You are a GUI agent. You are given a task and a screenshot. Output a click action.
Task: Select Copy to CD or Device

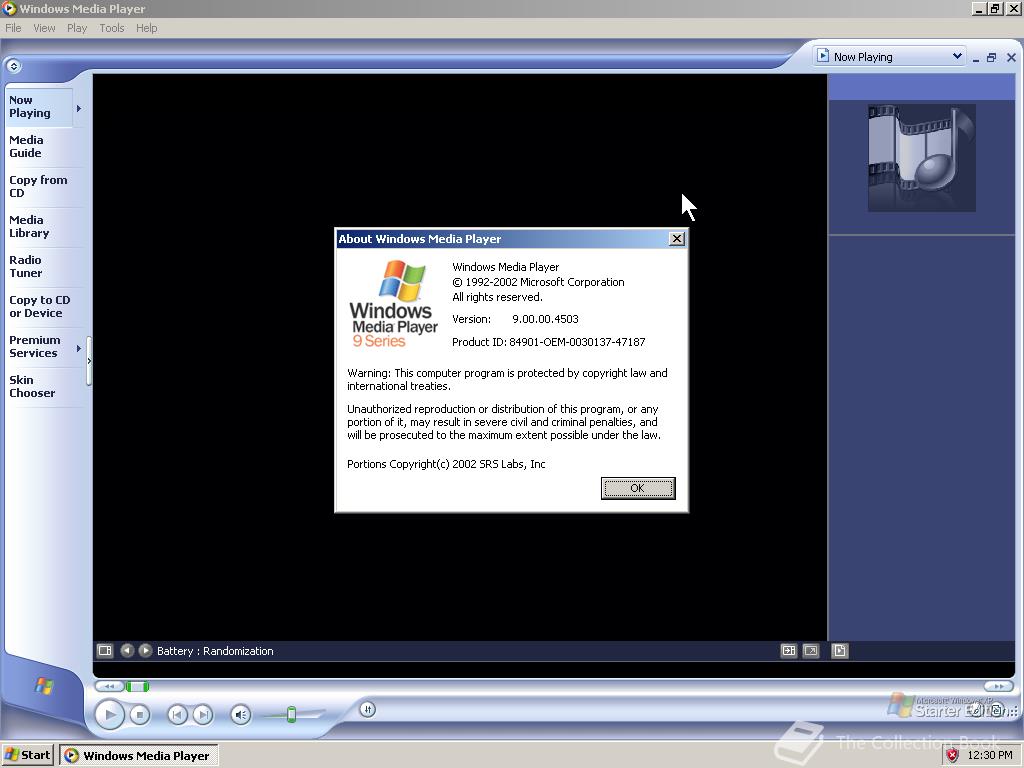[39, 306]
